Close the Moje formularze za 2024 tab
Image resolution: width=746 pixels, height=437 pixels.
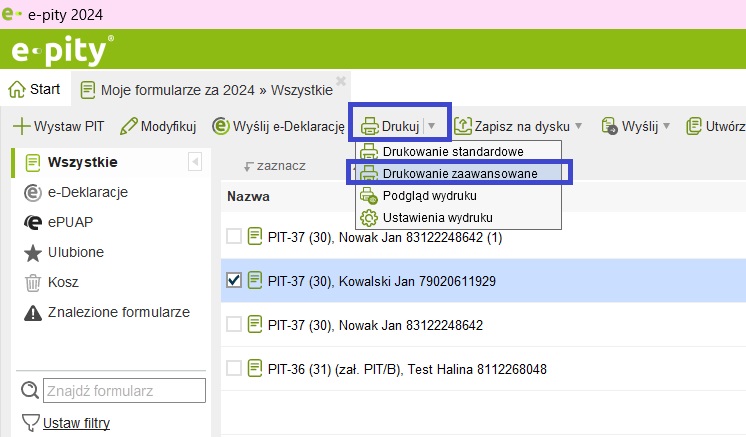(x=341, y=80)
